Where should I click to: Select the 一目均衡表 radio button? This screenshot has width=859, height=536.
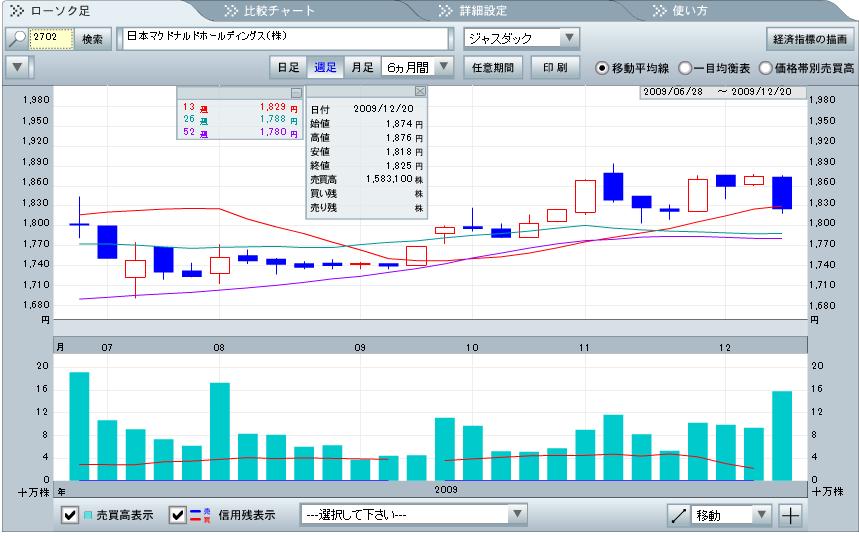pos(685,68)
